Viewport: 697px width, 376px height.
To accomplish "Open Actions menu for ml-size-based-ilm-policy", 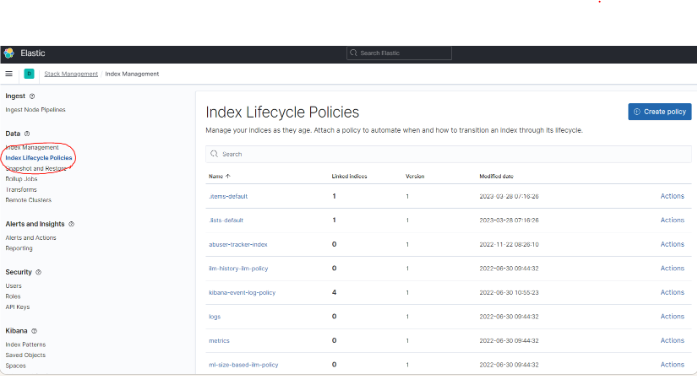I will (672, 364).
